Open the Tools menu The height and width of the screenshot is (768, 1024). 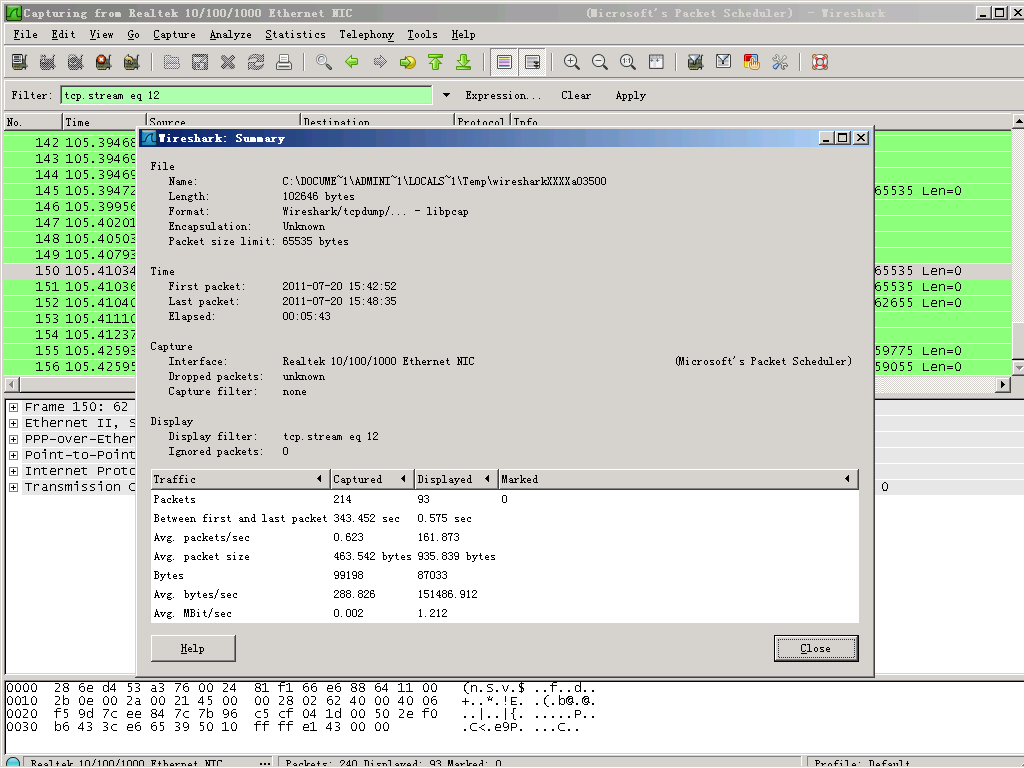click(x=423, y=35)
